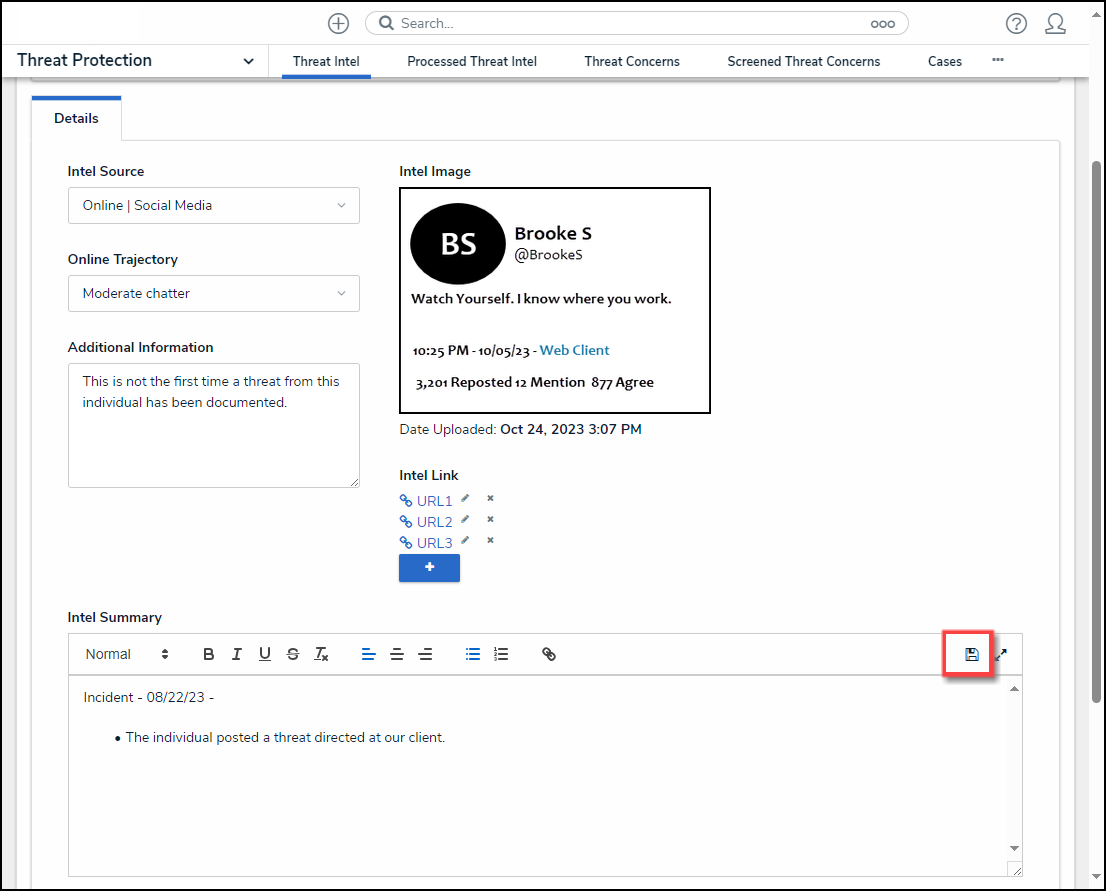Toggle the bulleted list option
1106x891 pixels.
coord(473,654)
